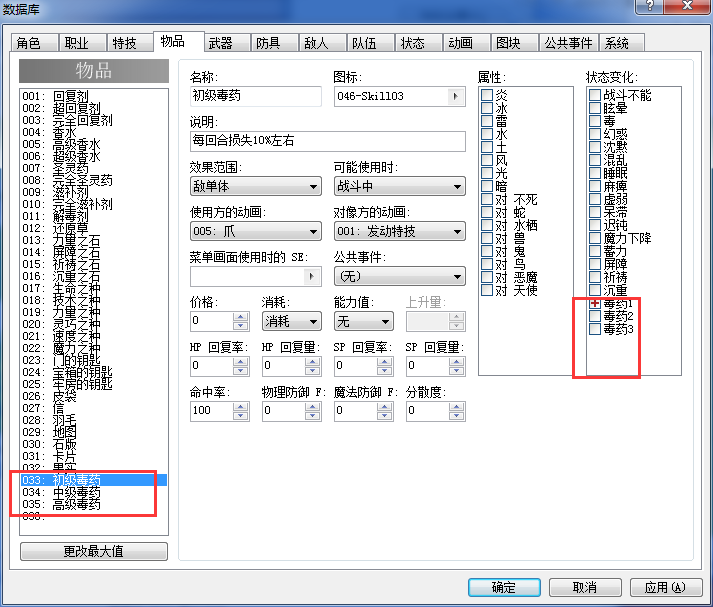Open the 状态 tab
This screenshot has width=713, height=607.
[x=418, y=43]
